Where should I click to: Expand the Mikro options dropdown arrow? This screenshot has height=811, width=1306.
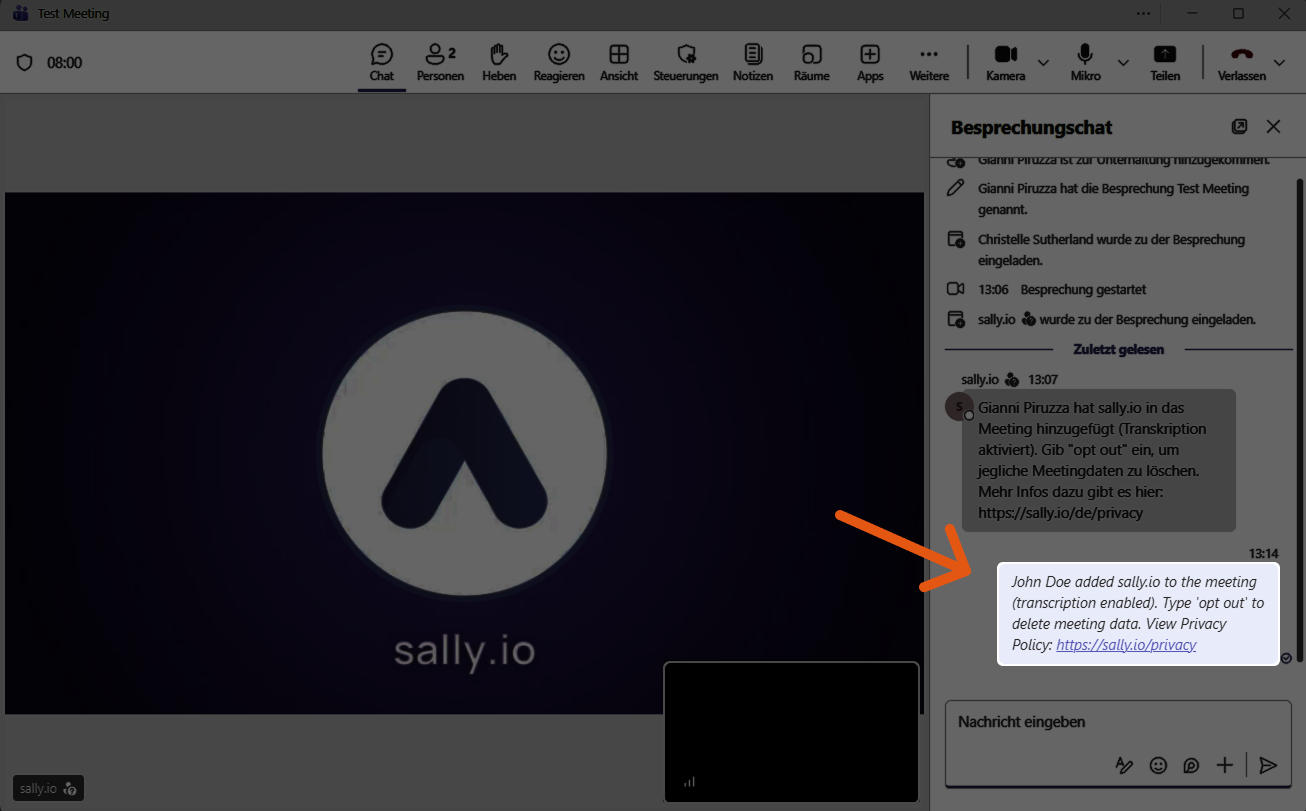pyautogui.click(x=1123, y=62)
